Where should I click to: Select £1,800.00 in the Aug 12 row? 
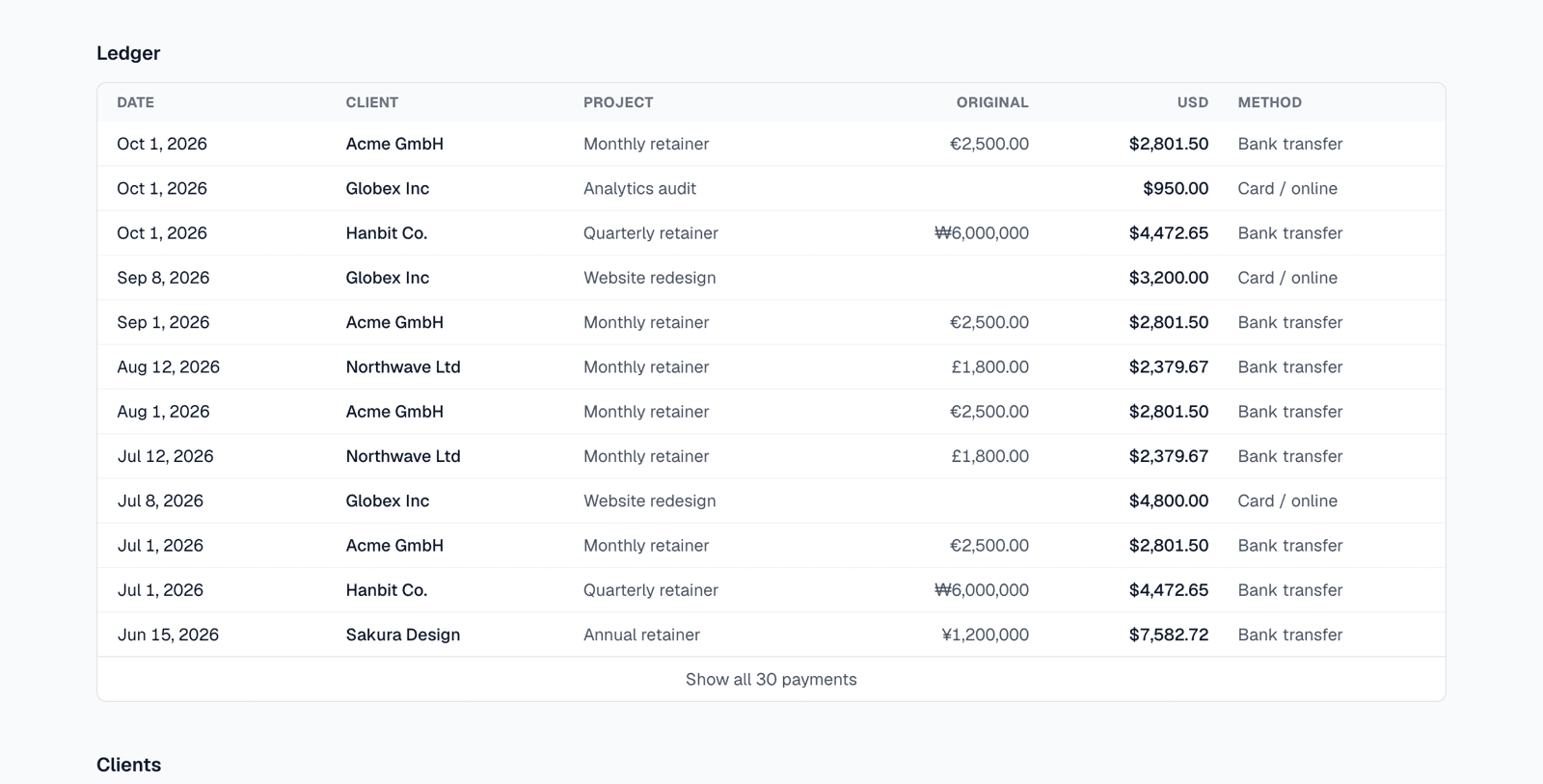pos(989,366)
